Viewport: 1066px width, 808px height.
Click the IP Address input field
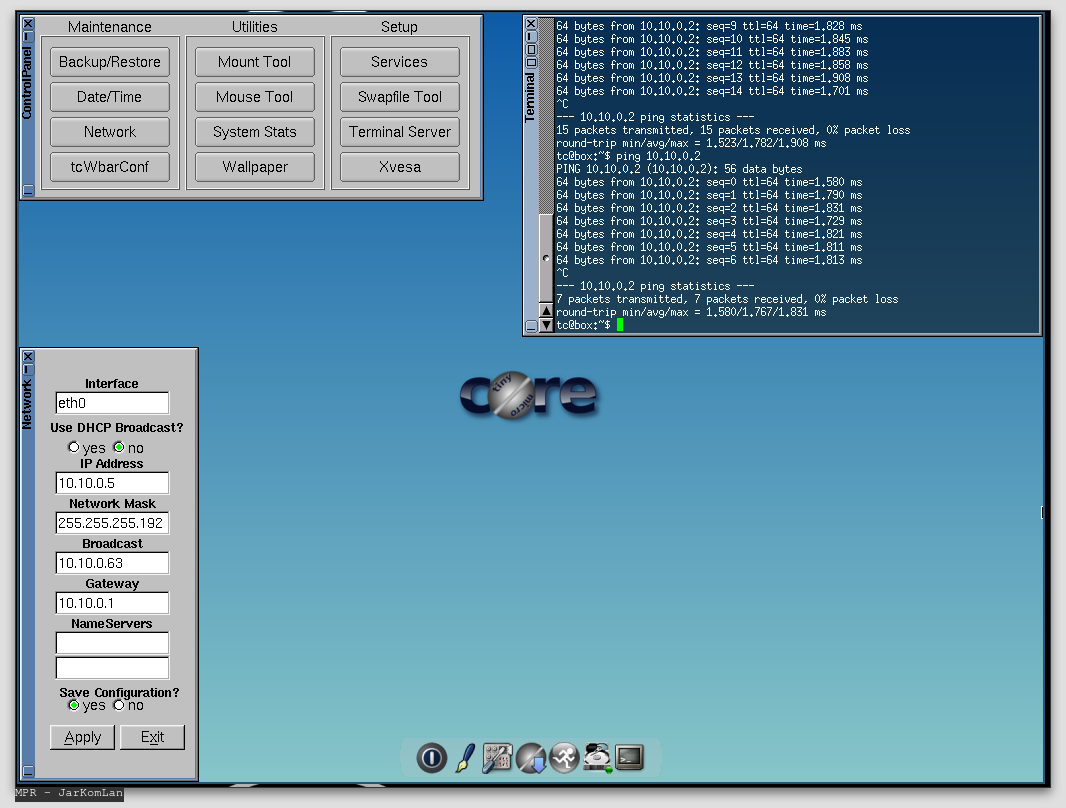tap(112, 483)
